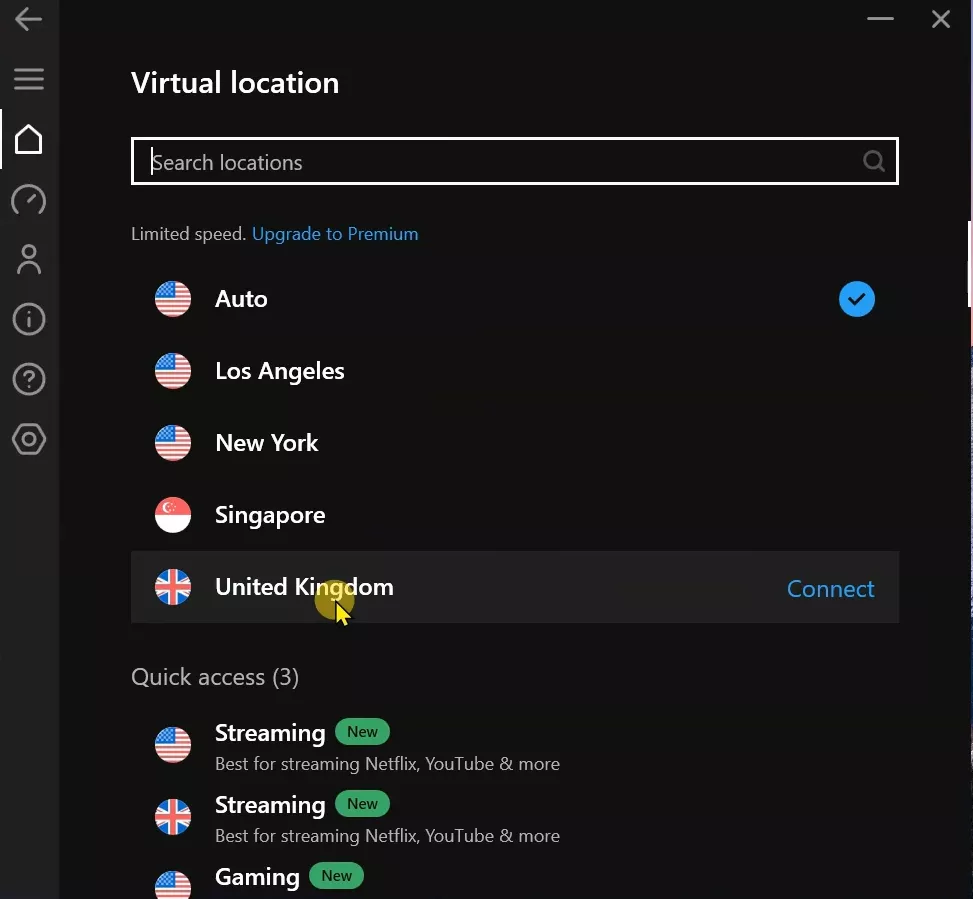Open the navigation sidebar menu
This screenshot has width=973, height=899.
tap(28, 78)
